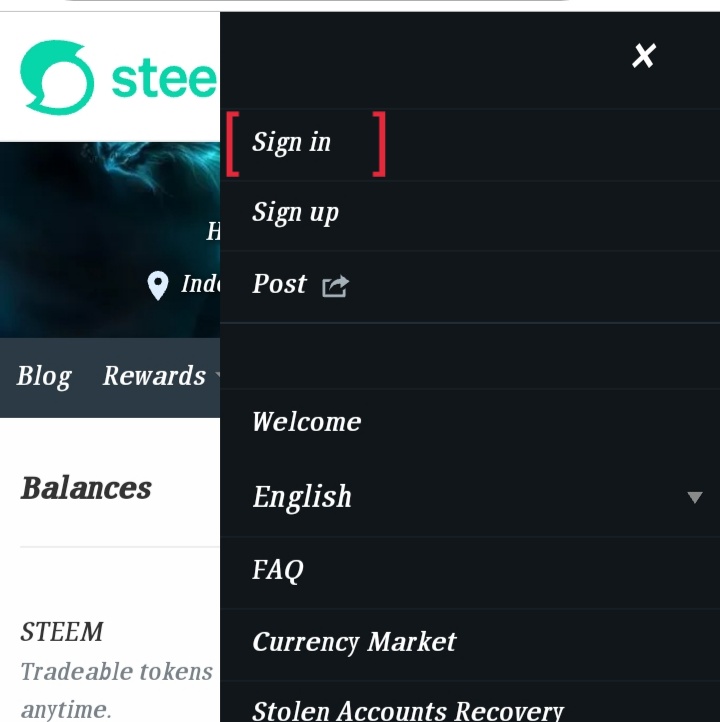Click the Balances heading
This screenshot has width=720, height=722.
(x=86, y=488)
